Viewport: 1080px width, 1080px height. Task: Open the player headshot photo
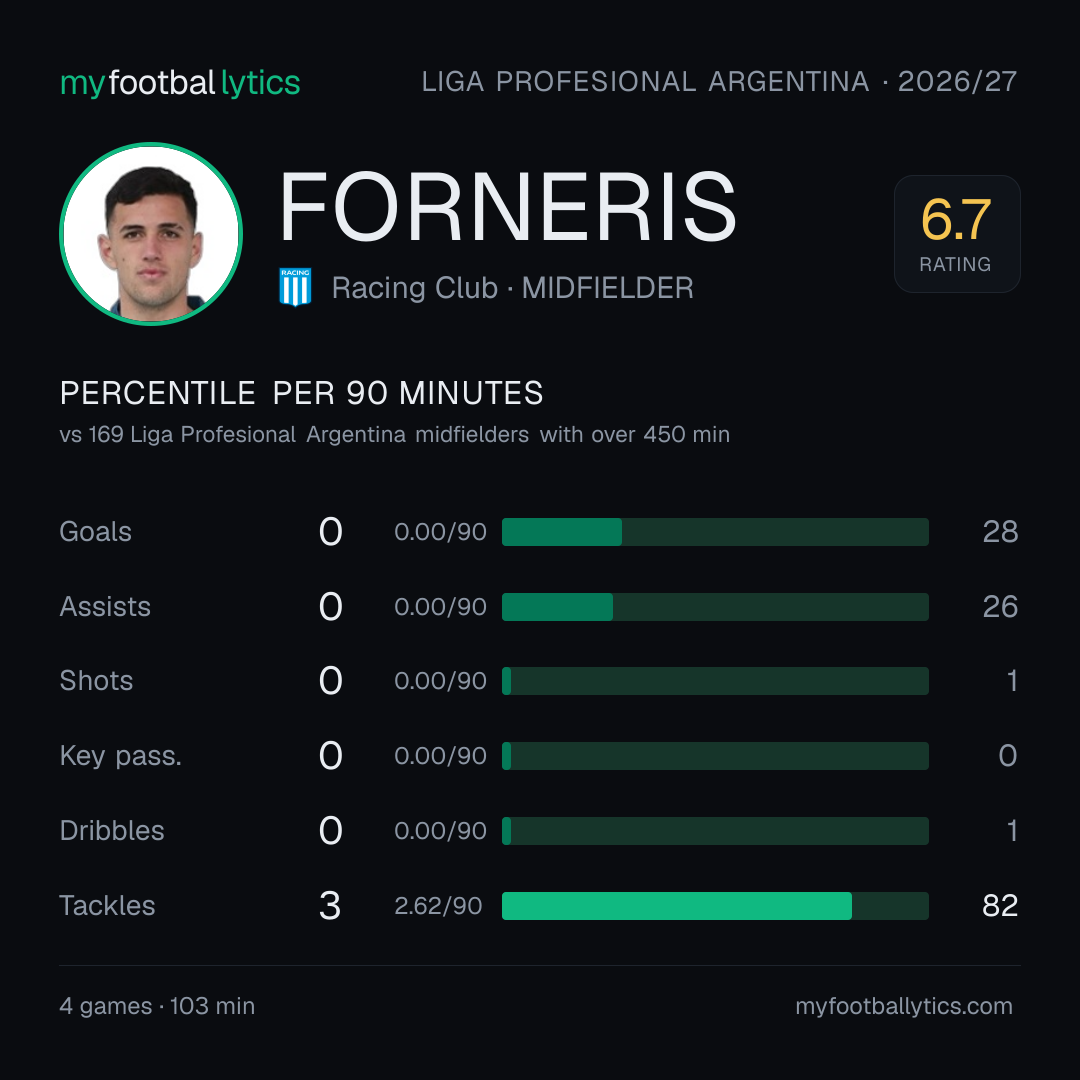click(x=151, y=233)
